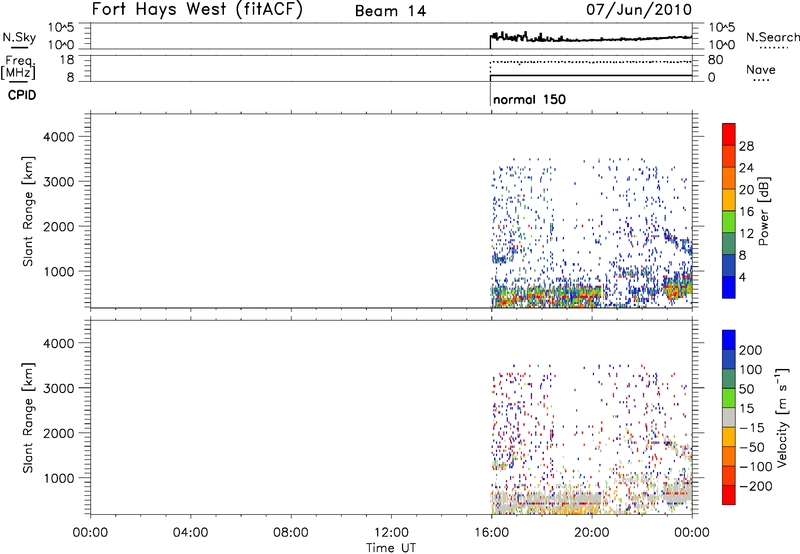Viewport: 800px width, 554px height.
Task: Click '4000' on the power panel range axis
Action: pos(59,137)
